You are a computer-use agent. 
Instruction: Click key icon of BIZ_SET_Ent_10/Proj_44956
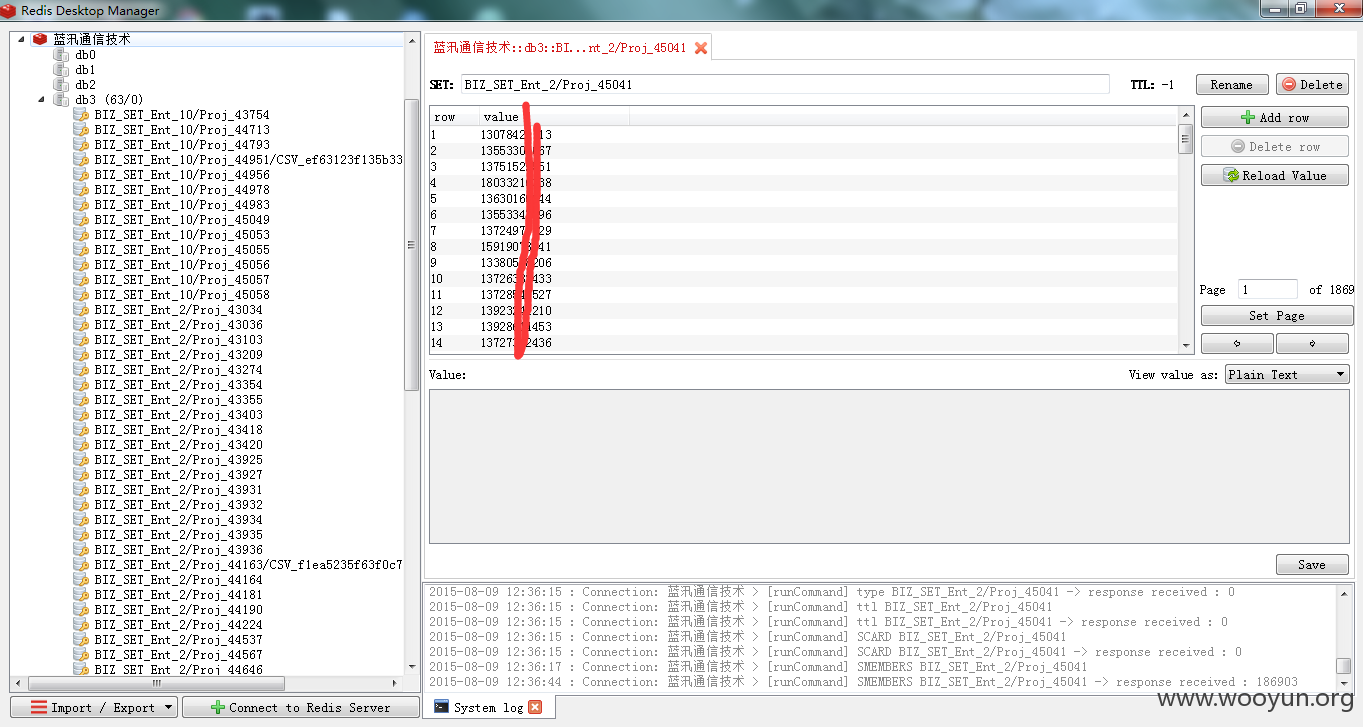81,175
